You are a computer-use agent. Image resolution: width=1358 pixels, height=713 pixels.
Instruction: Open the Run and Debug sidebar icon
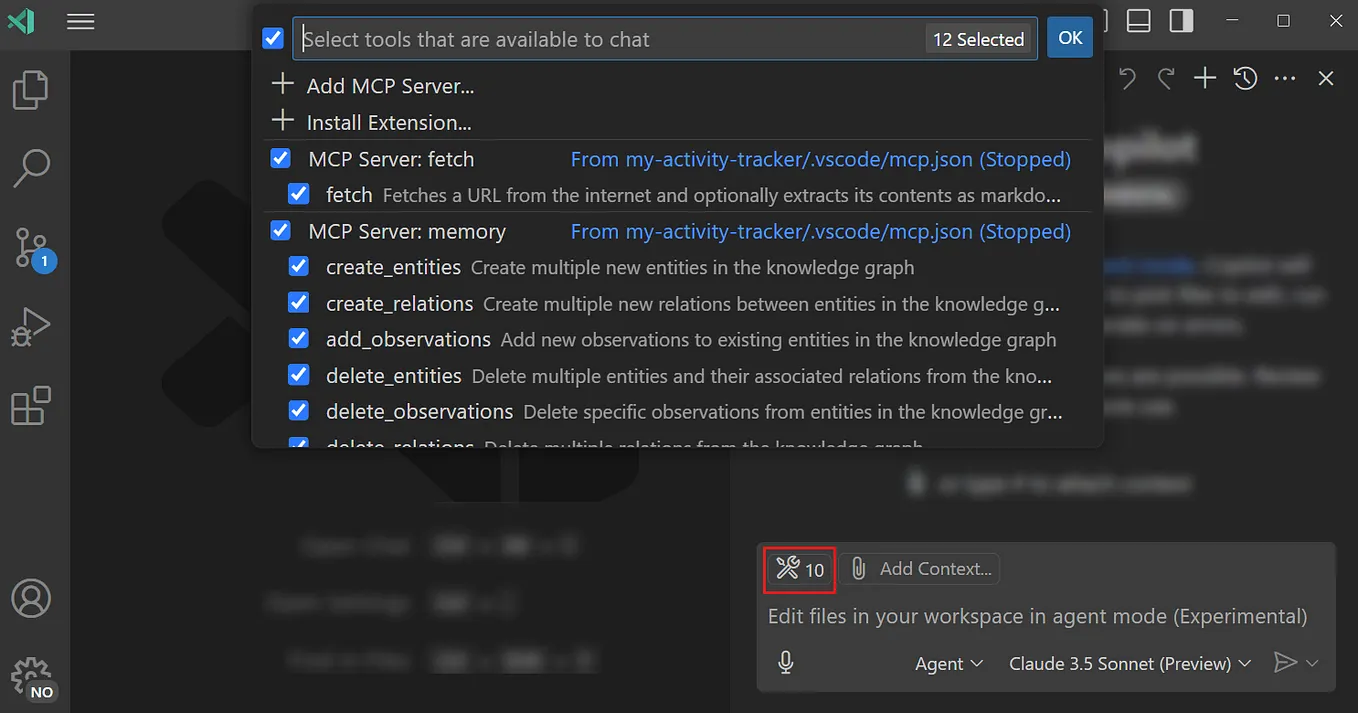point(30,326)
